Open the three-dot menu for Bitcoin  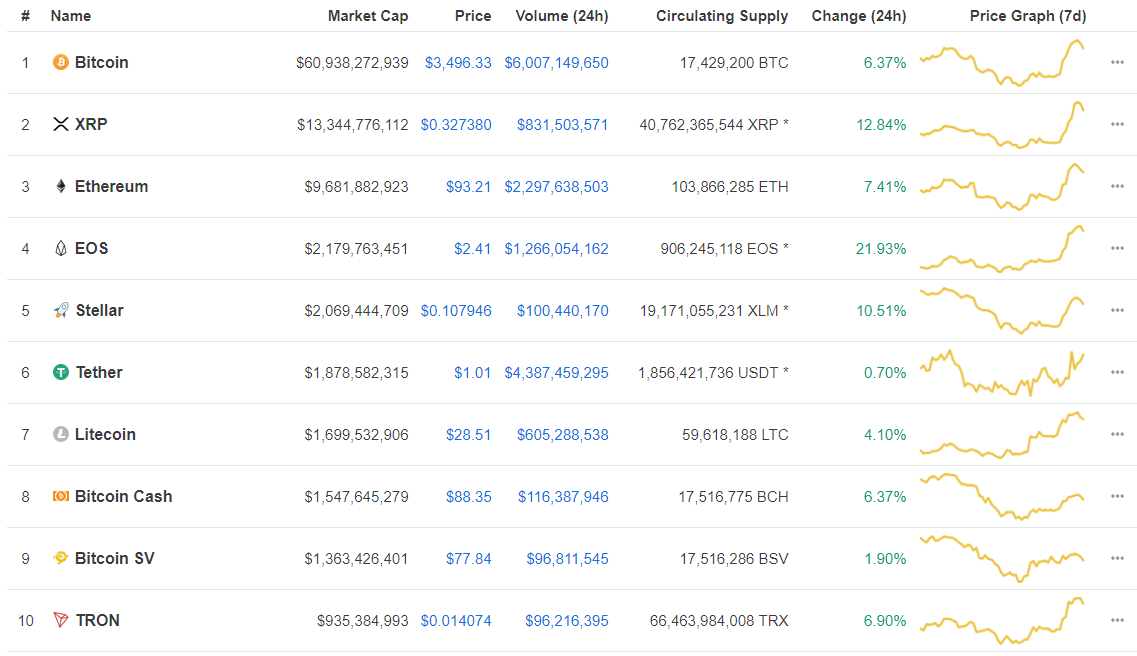click(x=1117, y=62)
